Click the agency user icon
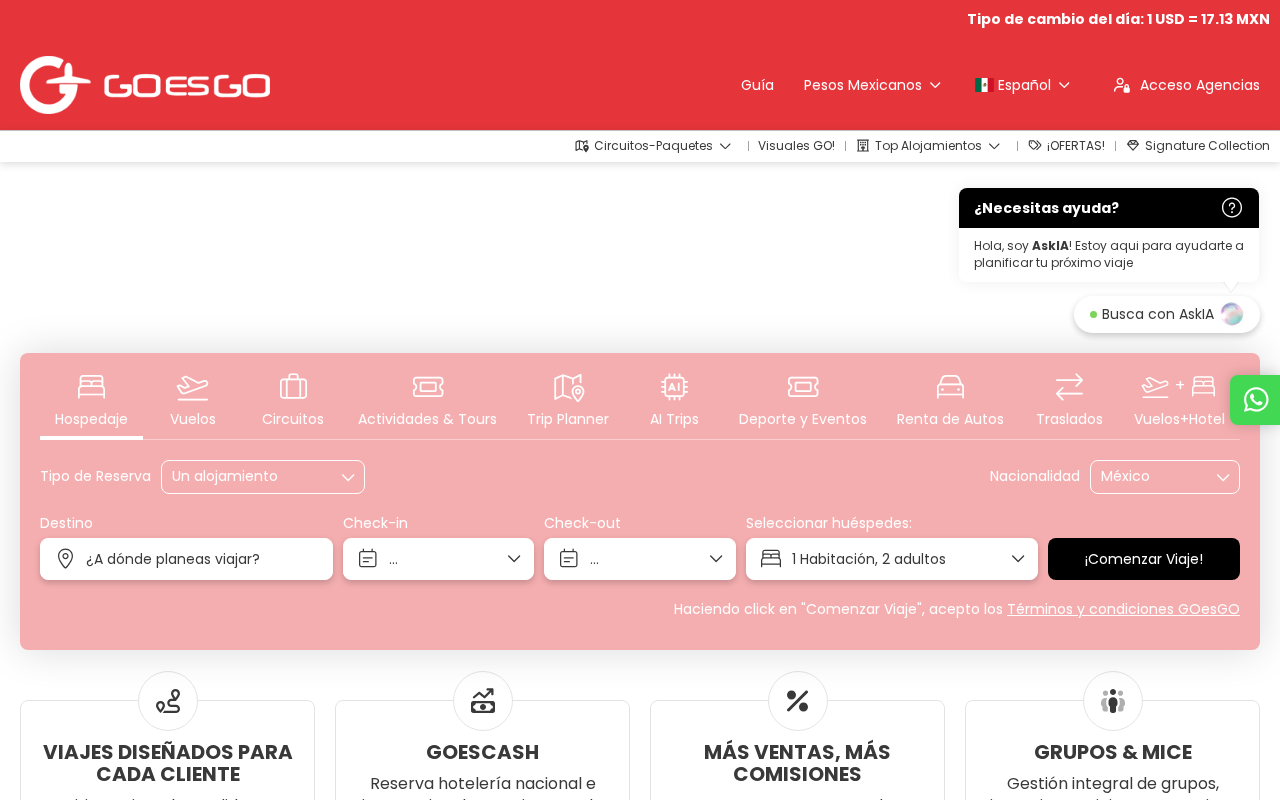The image size is (1280, 800). click(1122, 85)
